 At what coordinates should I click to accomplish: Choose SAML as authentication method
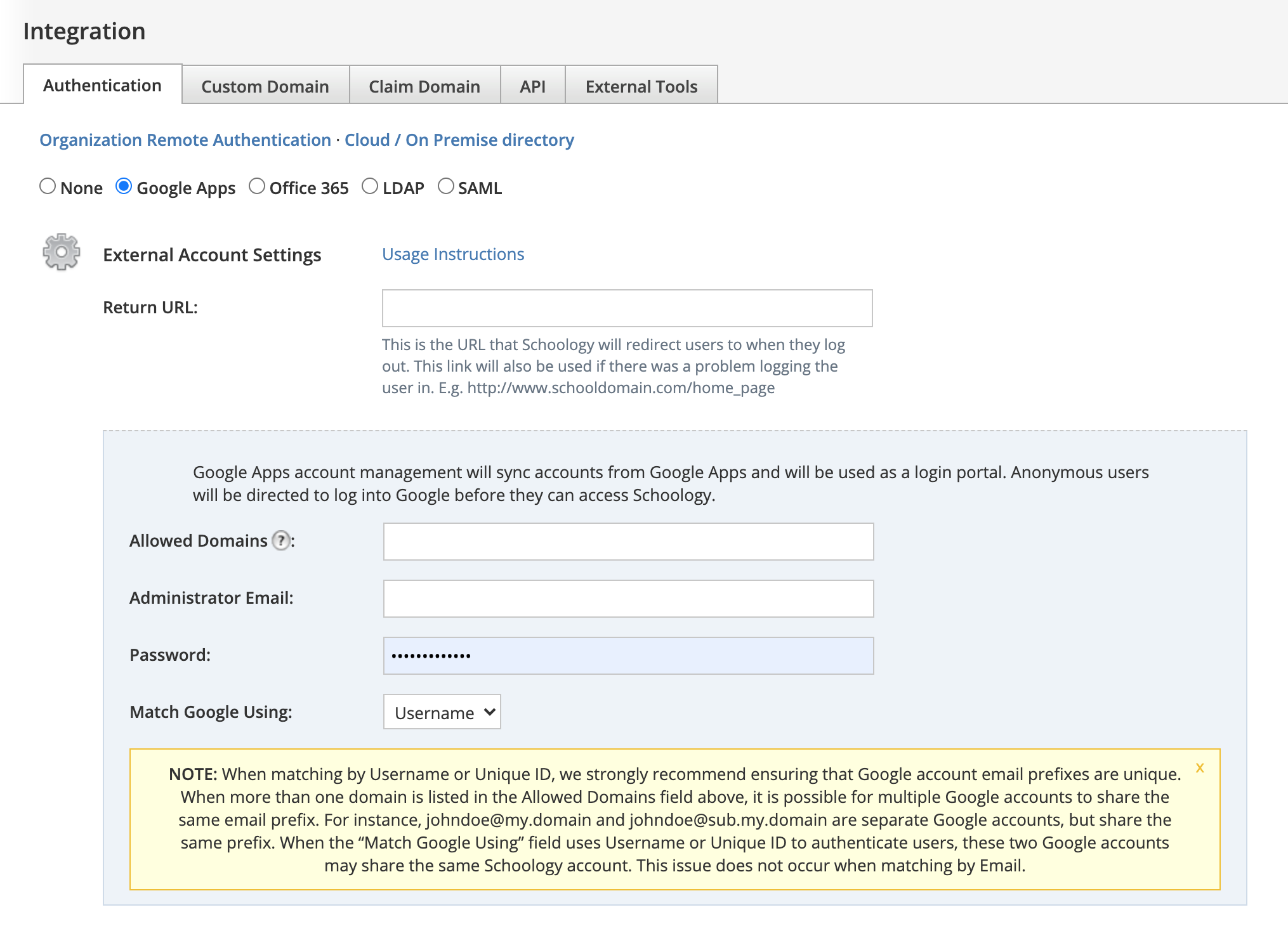[x=446, y=186]
